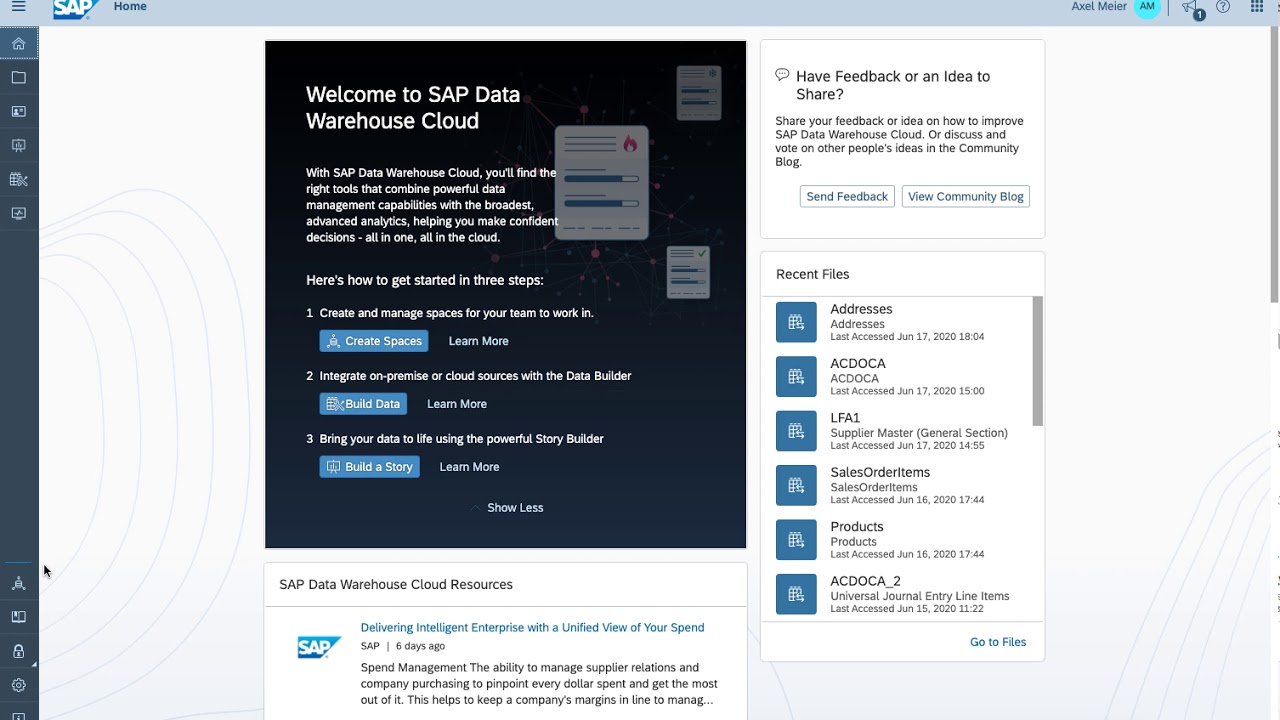Click the Home title in header

[x=130, y=6]
